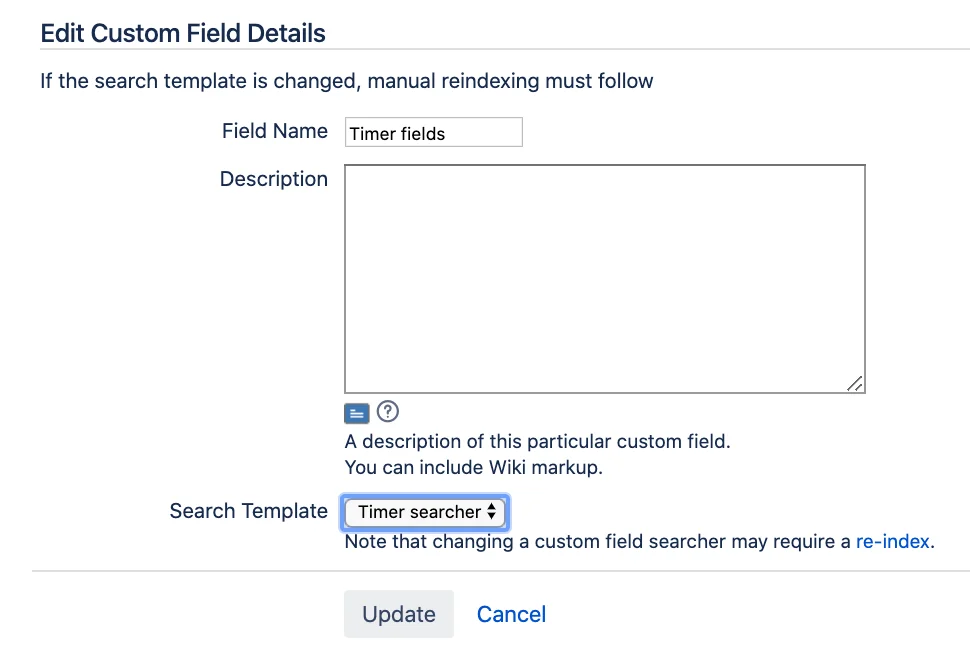Open the question mark help icon
Screen dimensions: 970x666
(388, 411)
